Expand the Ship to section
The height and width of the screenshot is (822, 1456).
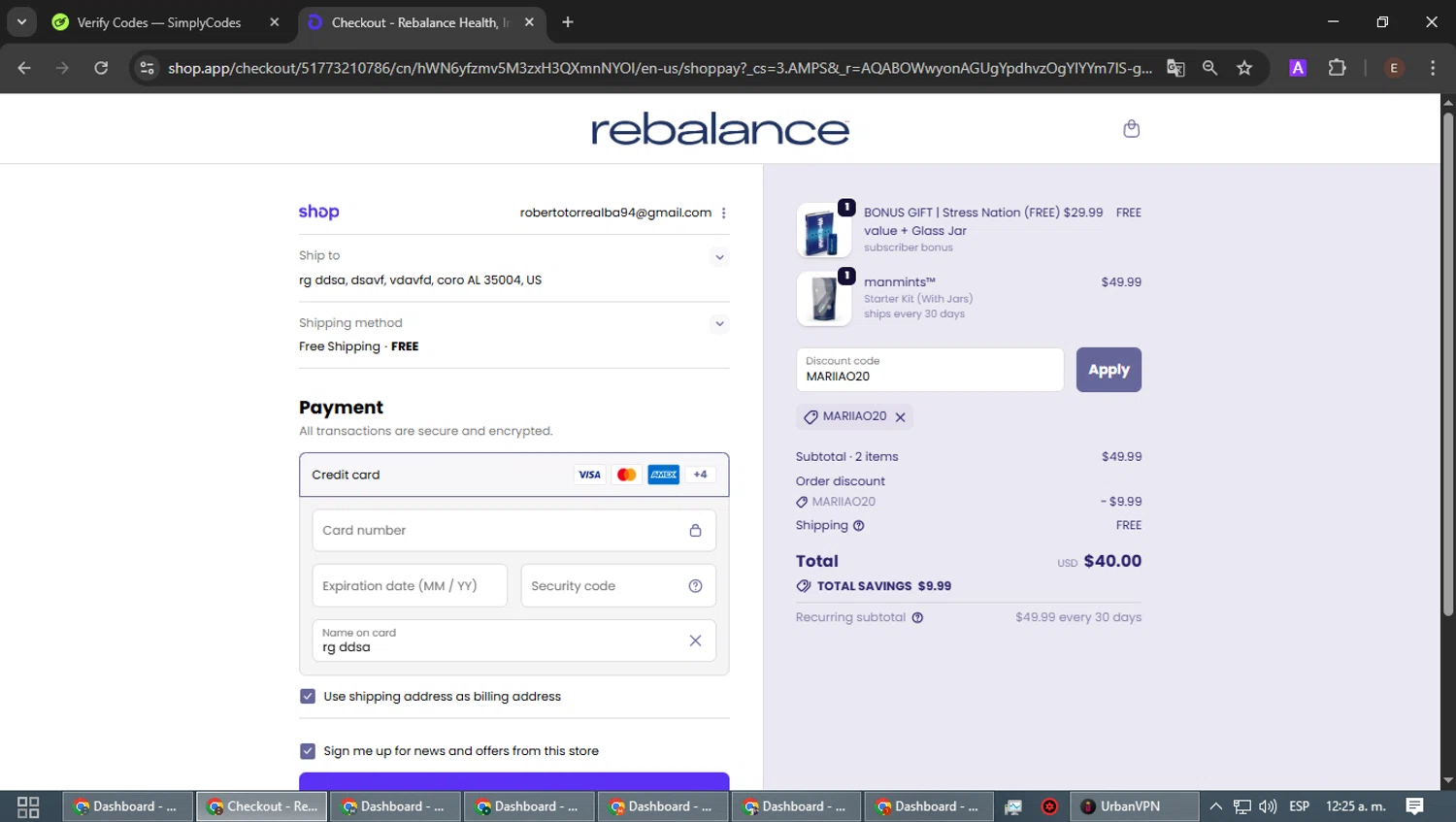719,257
